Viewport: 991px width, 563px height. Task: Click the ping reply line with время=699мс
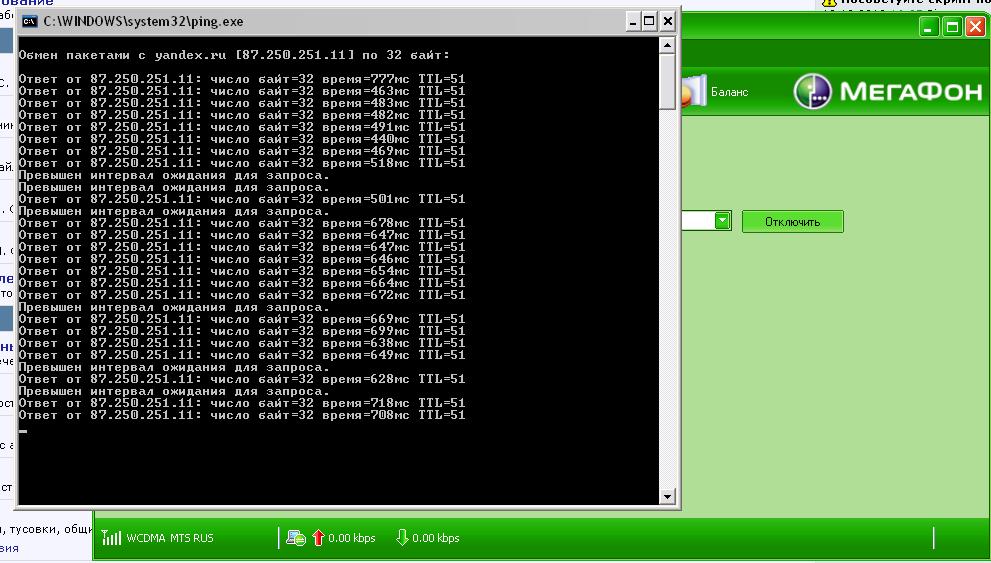pos(242,331)
